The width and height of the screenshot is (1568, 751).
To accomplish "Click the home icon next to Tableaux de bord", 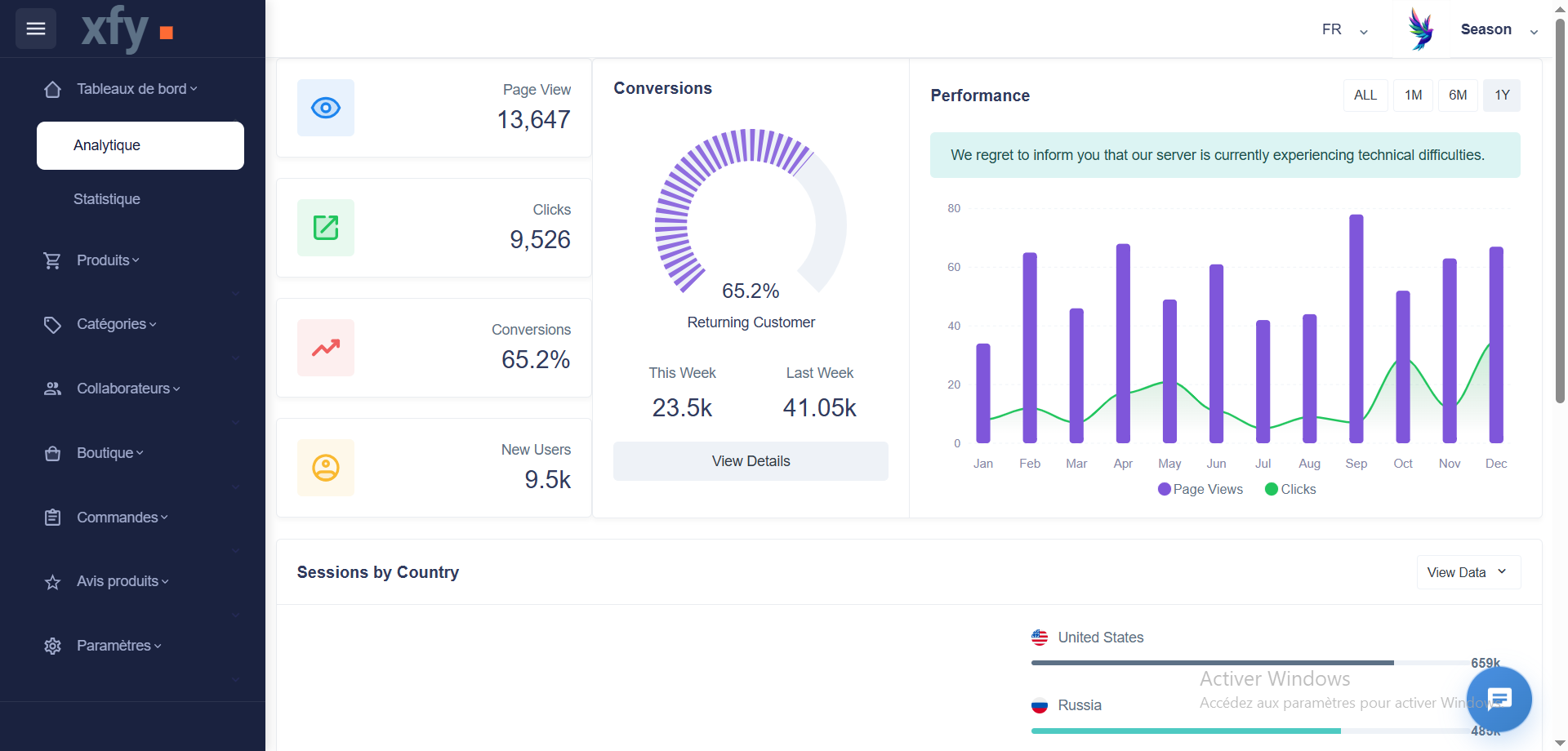I will click(52, 89).
